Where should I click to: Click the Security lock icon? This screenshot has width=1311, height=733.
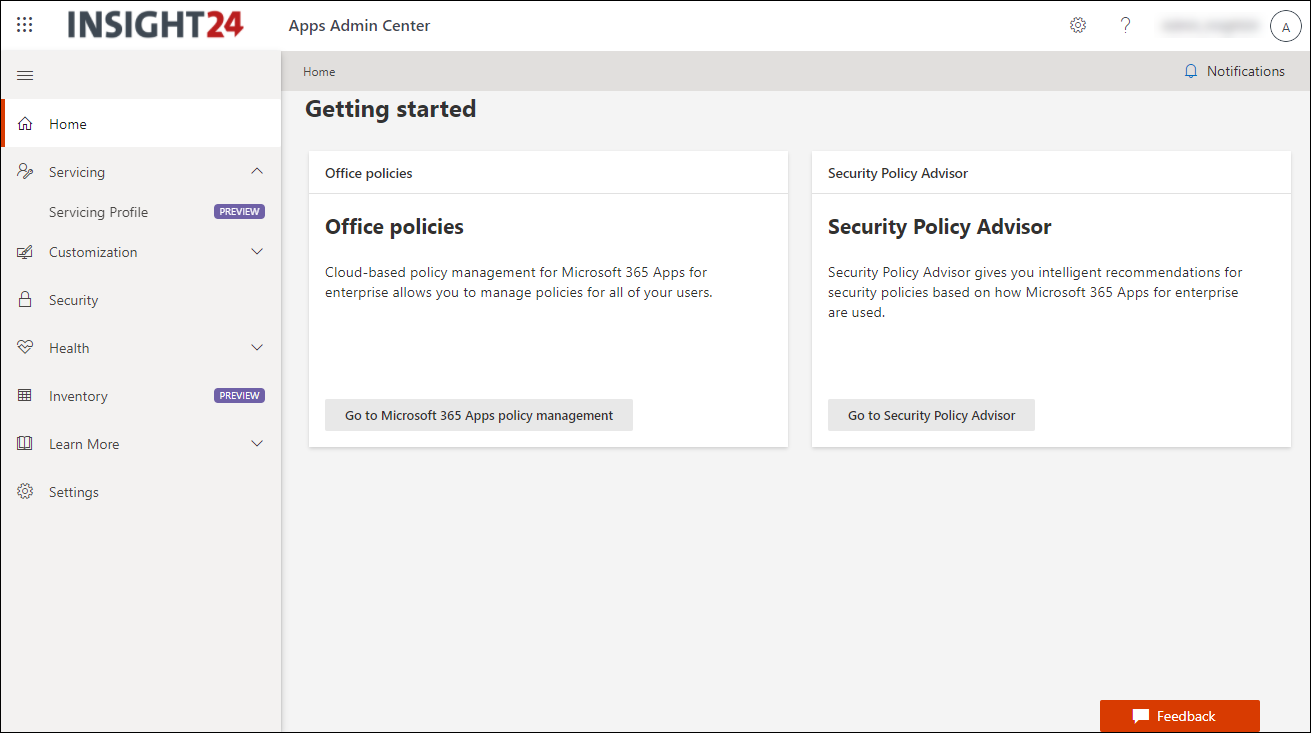coord(26,300)
